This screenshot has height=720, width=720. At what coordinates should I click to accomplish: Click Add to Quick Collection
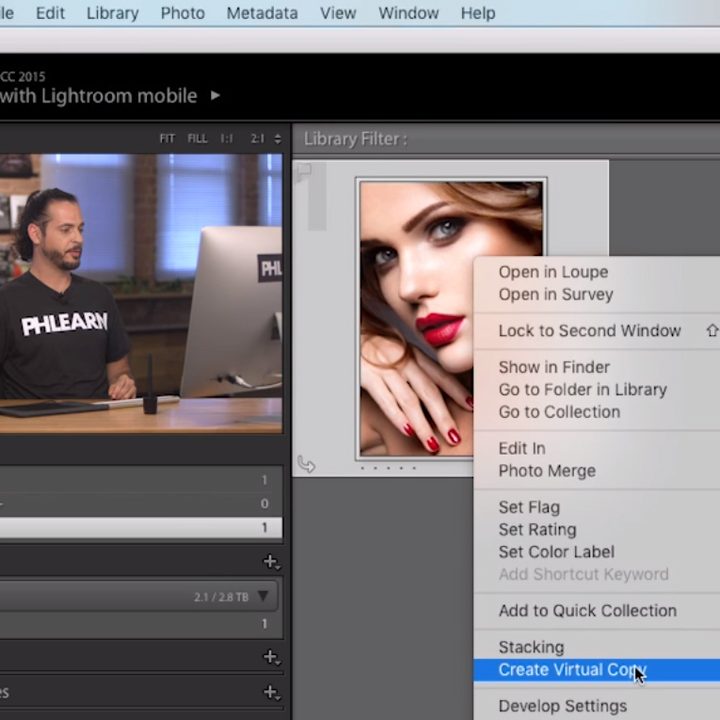588,611
